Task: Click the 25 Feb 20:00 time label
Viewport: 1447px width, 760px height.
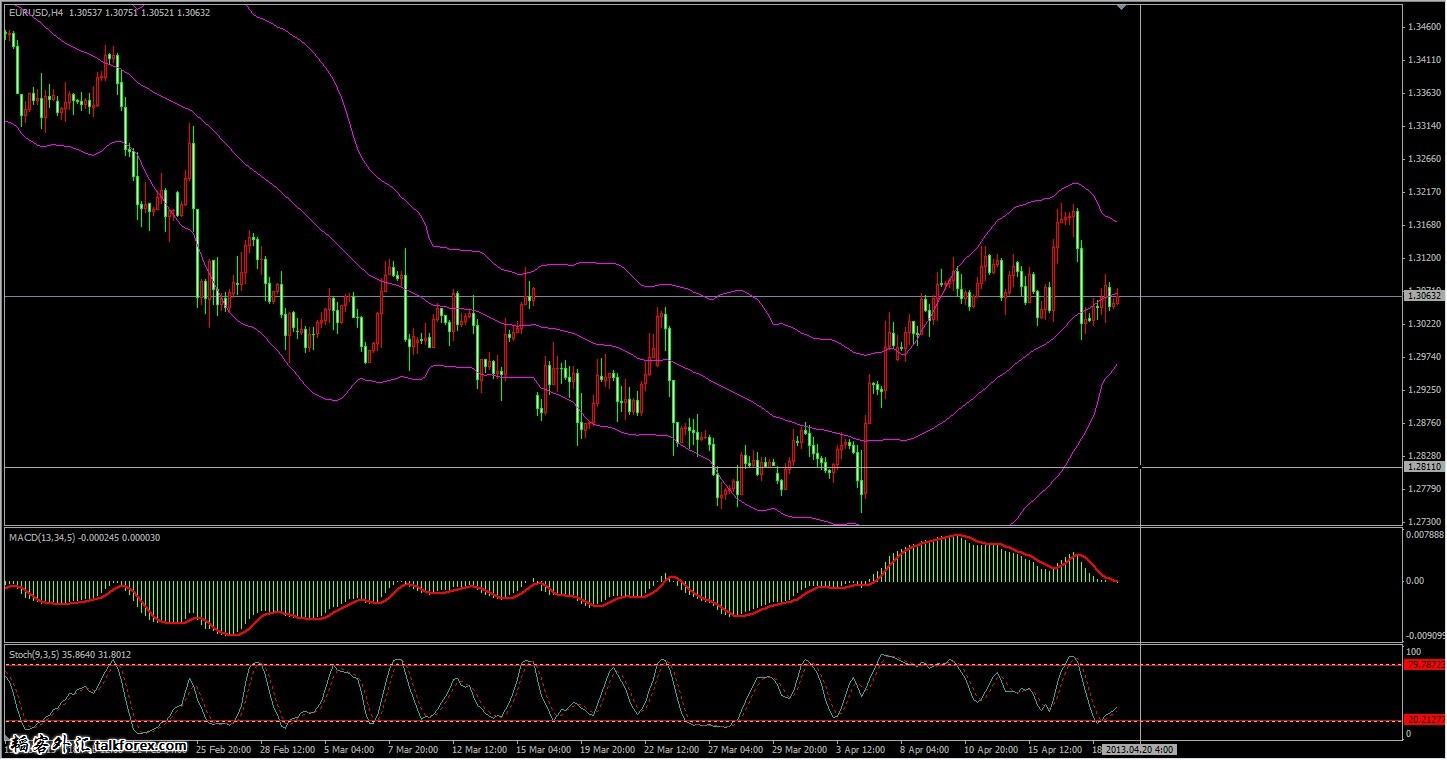Action: click(225, 748)
